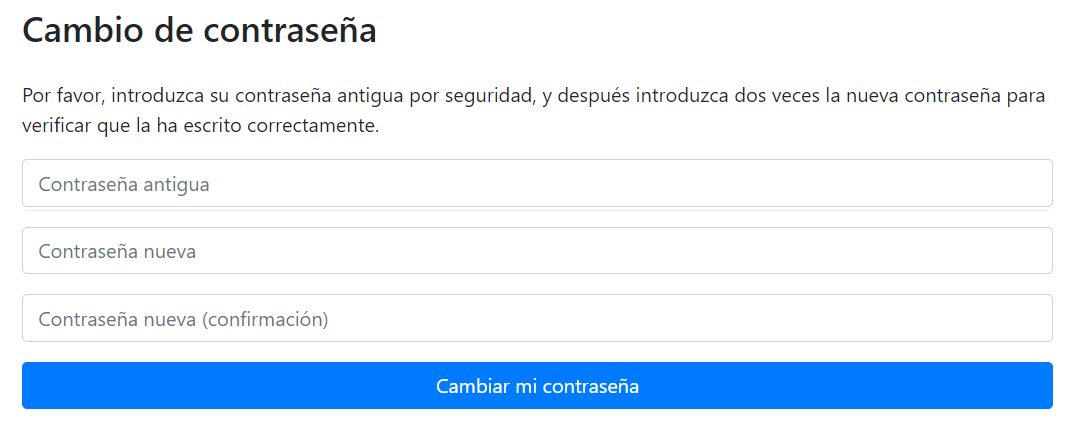Screen dimensions: 1067x425
Task: Click the 'Contraseña nueva' placeholder text
Action: 117,252
